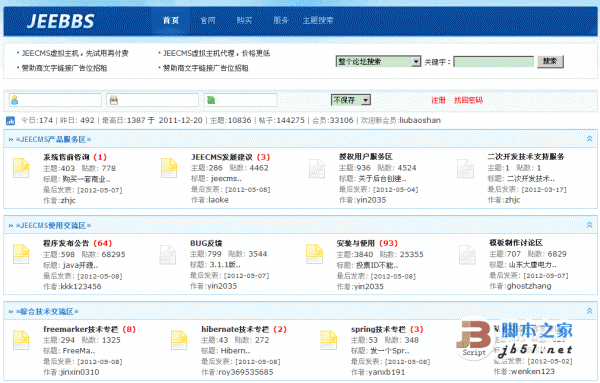Screen dimensions: 600x383
Task: Open the right 赞助商文字链接广告位招租 link
Action: click(206, 68)
